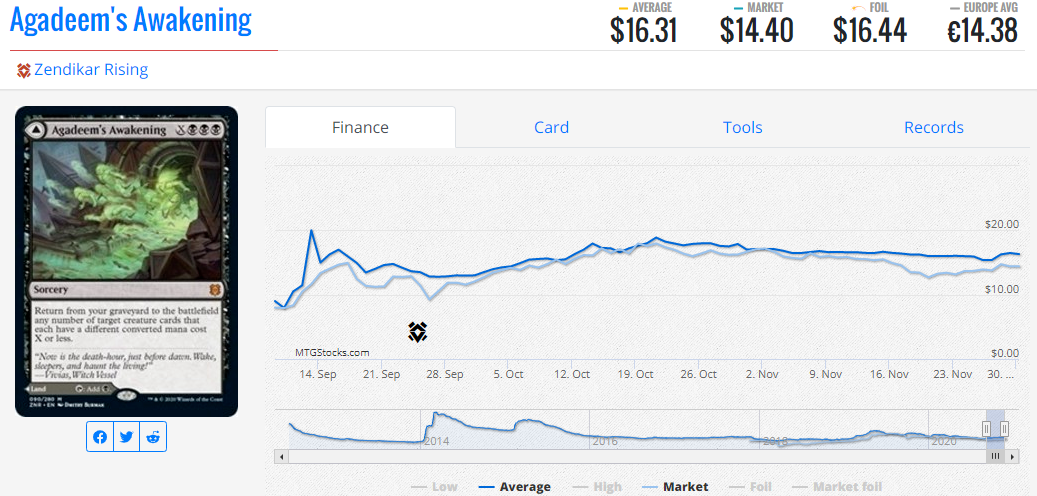Click the scrollbar left arrow under chart
The image size is (1037, 496).
click(x=282, y=456)
